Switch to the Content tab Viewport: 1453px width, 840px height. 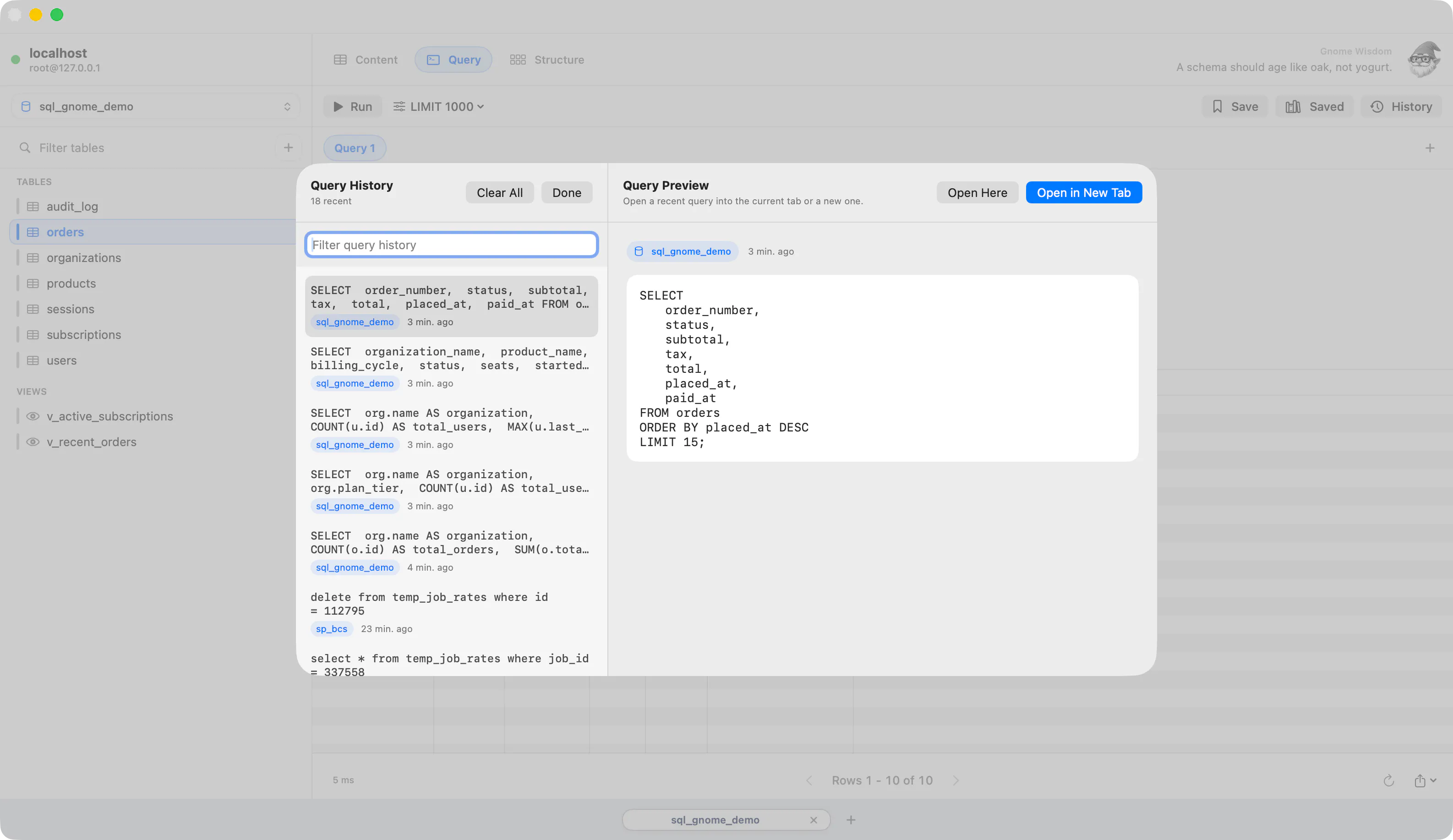click(366, 60)
